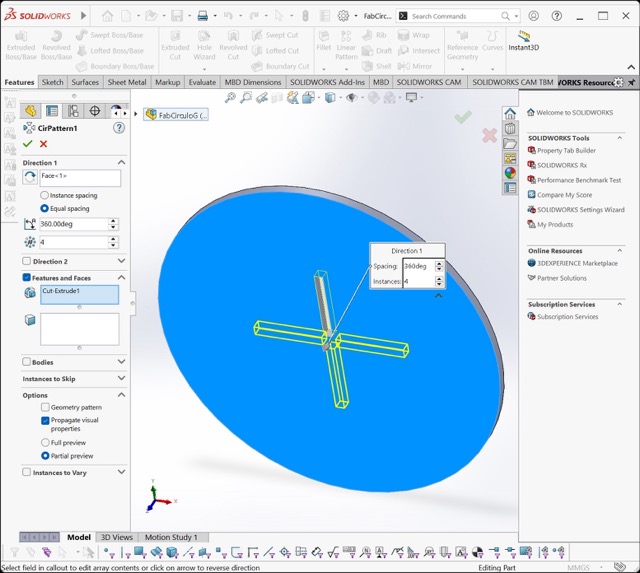640x573 pixels.
Task: Click the Zoom to Fit view icon
Action: pyautogui.click(x=230, y=98)
